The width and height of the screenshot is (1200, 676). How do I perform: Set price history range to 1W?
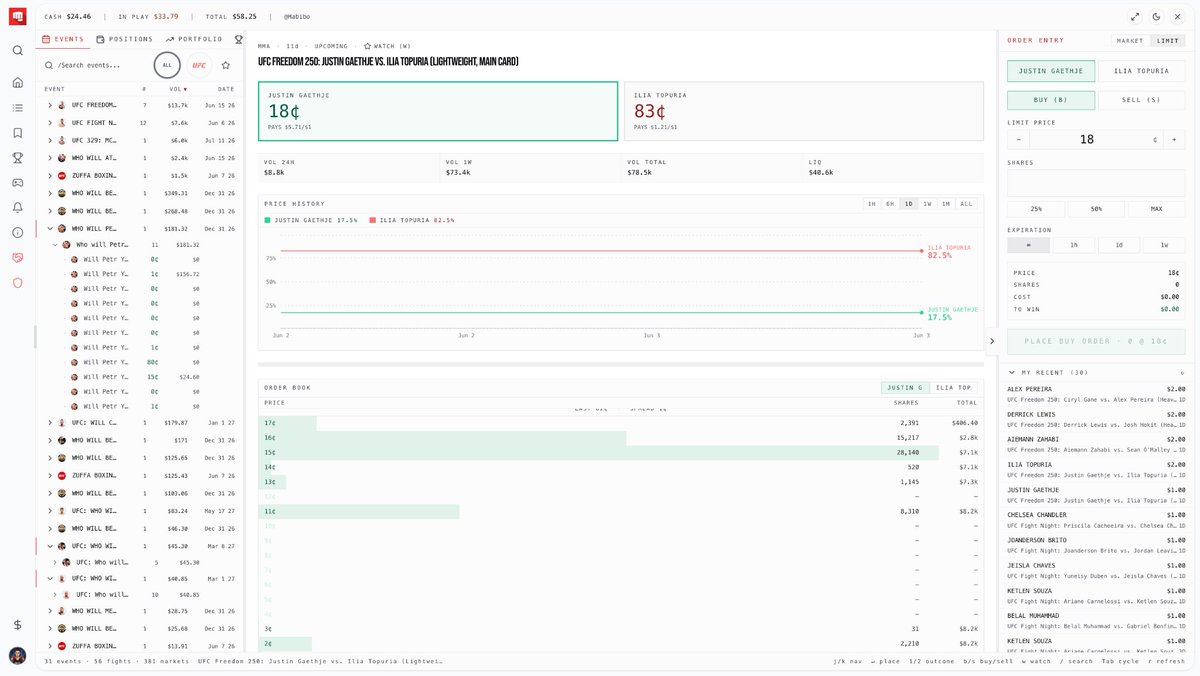pyautogui.click(x=927, y=204)
